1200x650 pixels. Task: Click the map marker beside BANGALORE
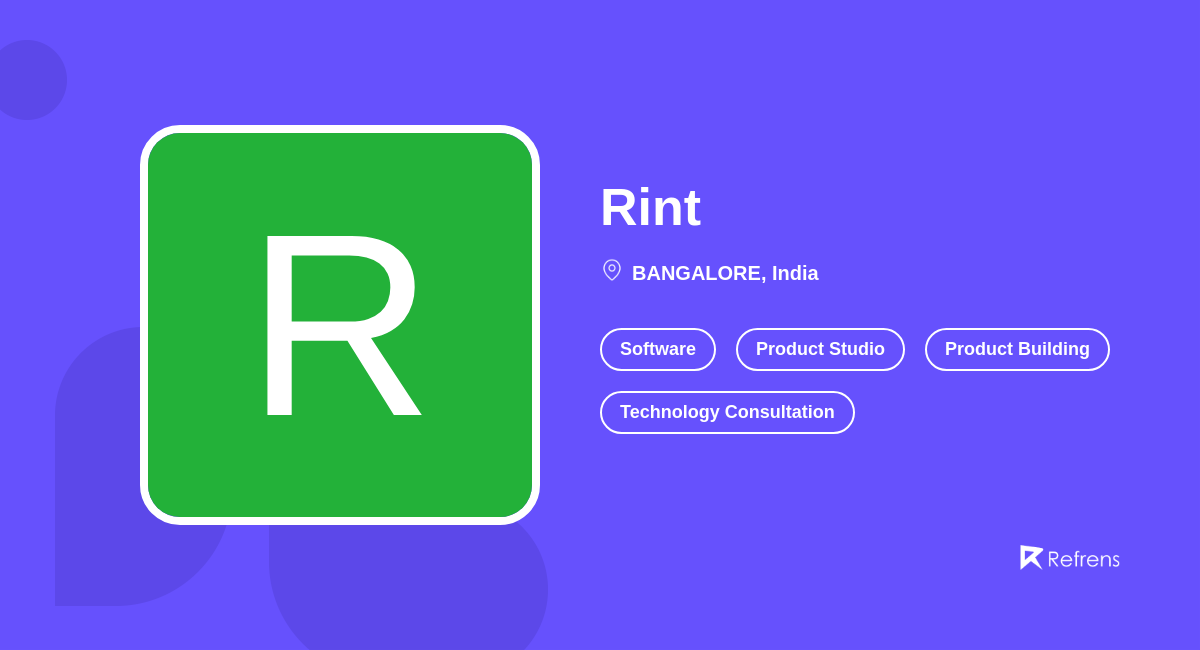(611, 270)
